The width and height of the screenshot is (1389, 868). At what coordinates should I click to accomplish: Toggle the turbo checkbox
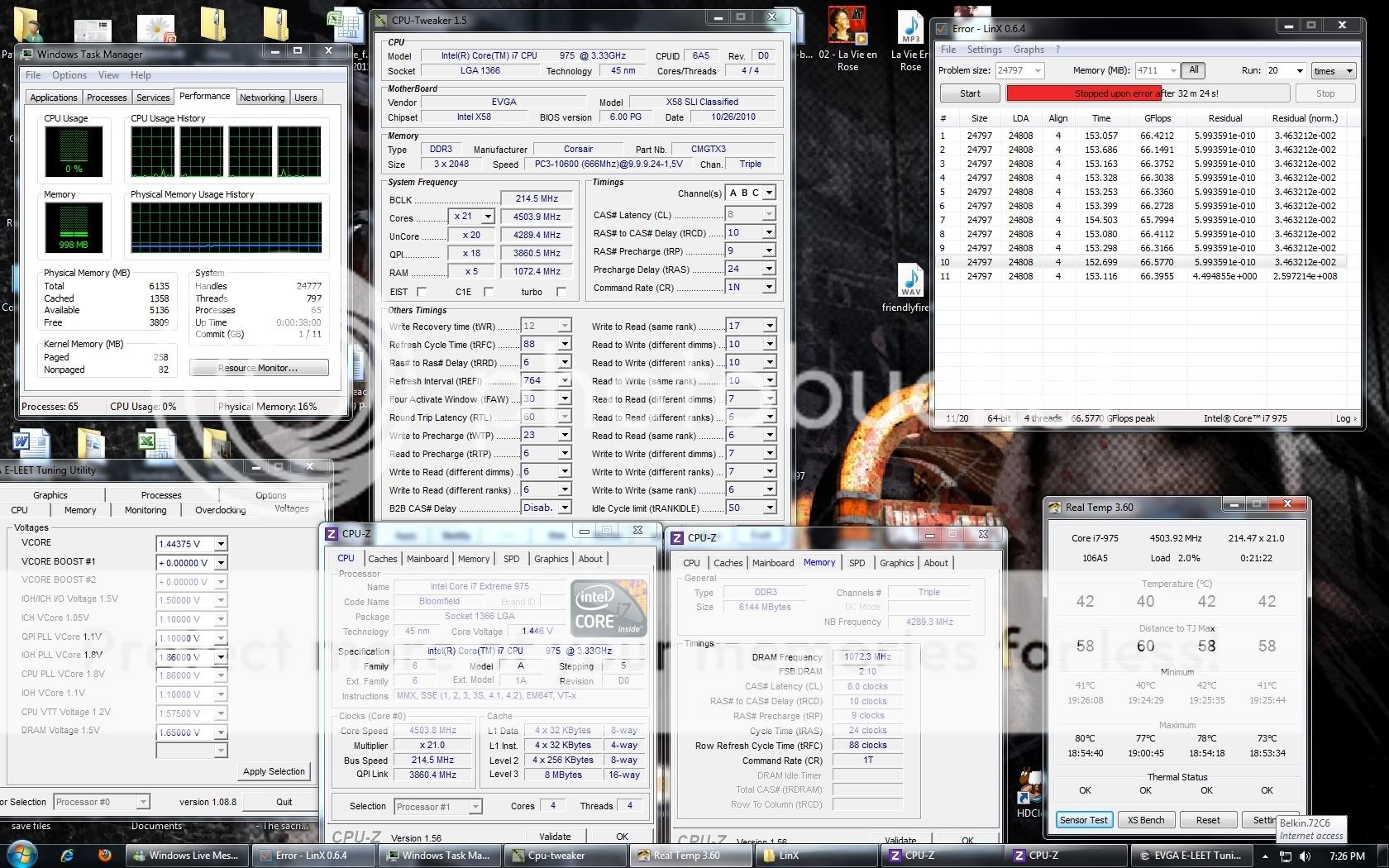[x=561, y=292]
